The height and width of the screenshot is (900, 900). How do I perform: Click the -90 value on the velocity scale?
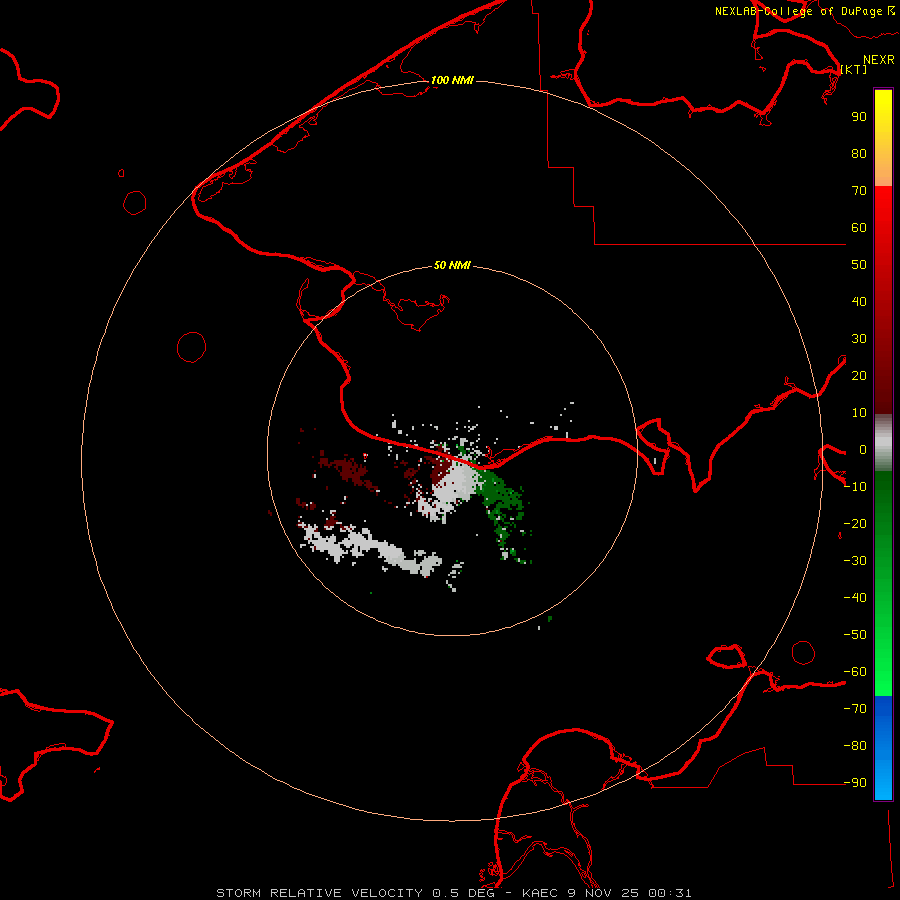pyautogui.click(x=855, y=783)
